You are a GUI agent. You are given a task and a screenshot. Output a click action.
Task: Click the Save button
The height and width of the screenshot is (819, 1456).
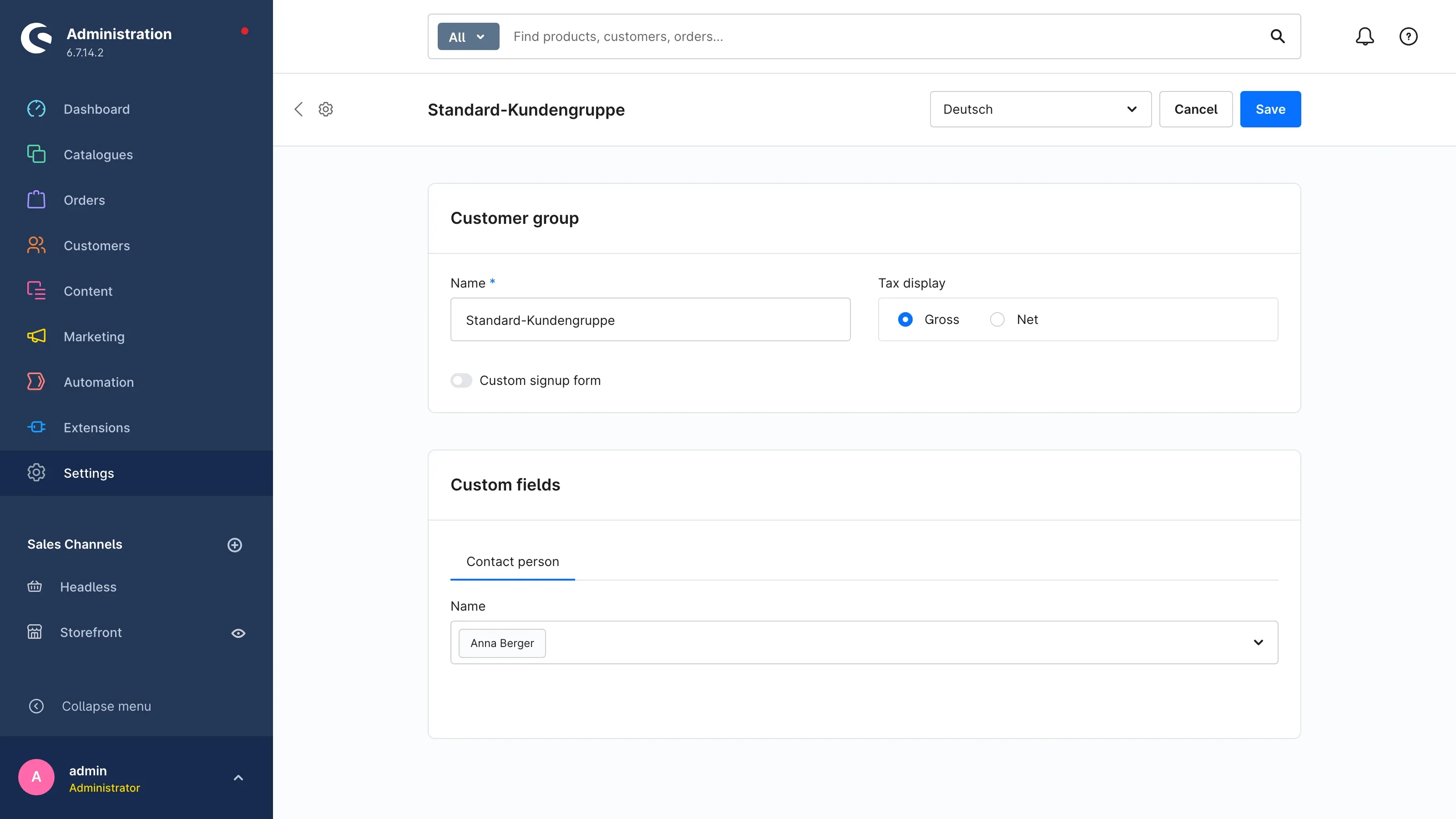click(1270, 109)
